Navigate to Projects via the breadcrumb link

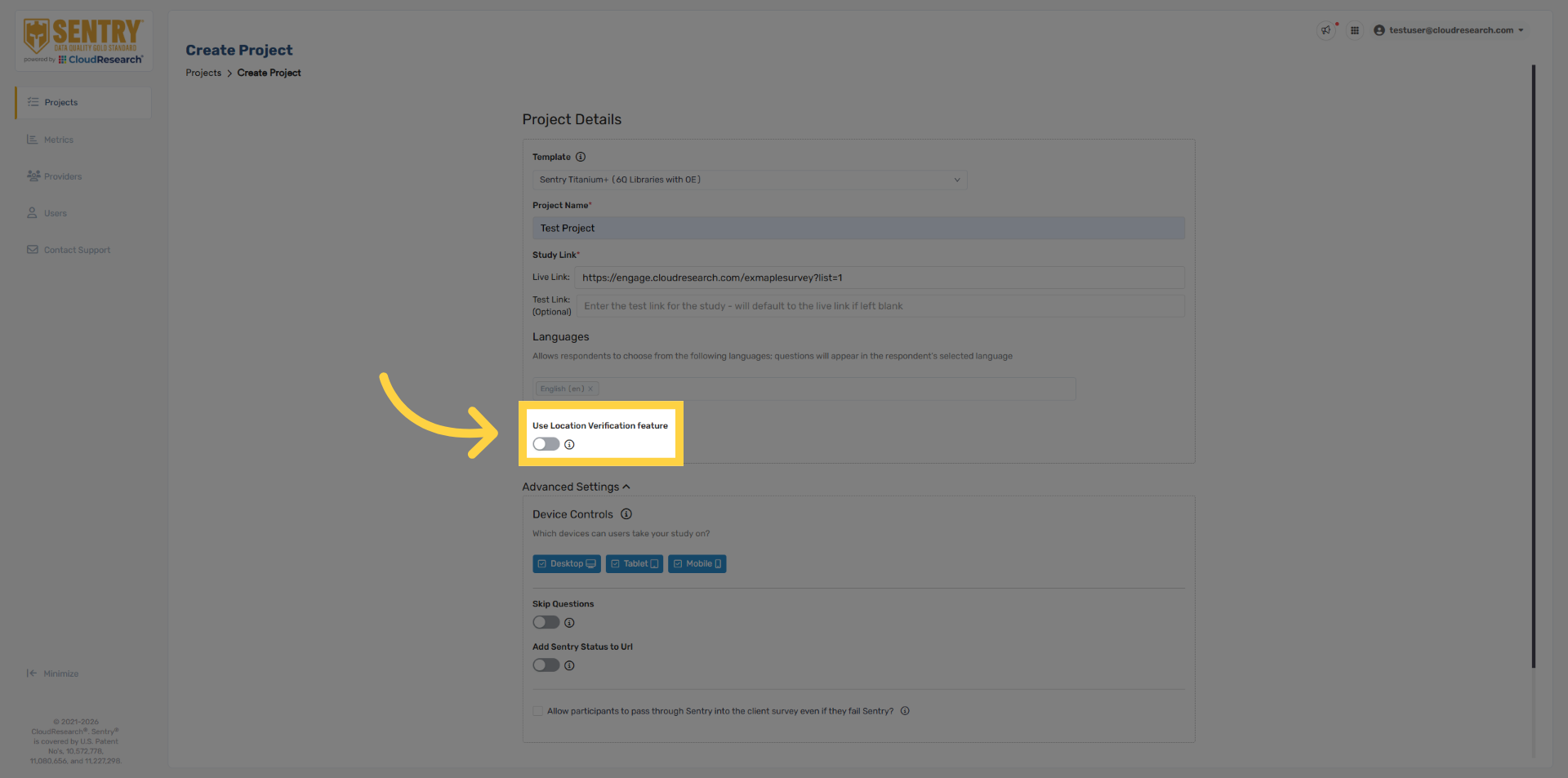(203, 73)
